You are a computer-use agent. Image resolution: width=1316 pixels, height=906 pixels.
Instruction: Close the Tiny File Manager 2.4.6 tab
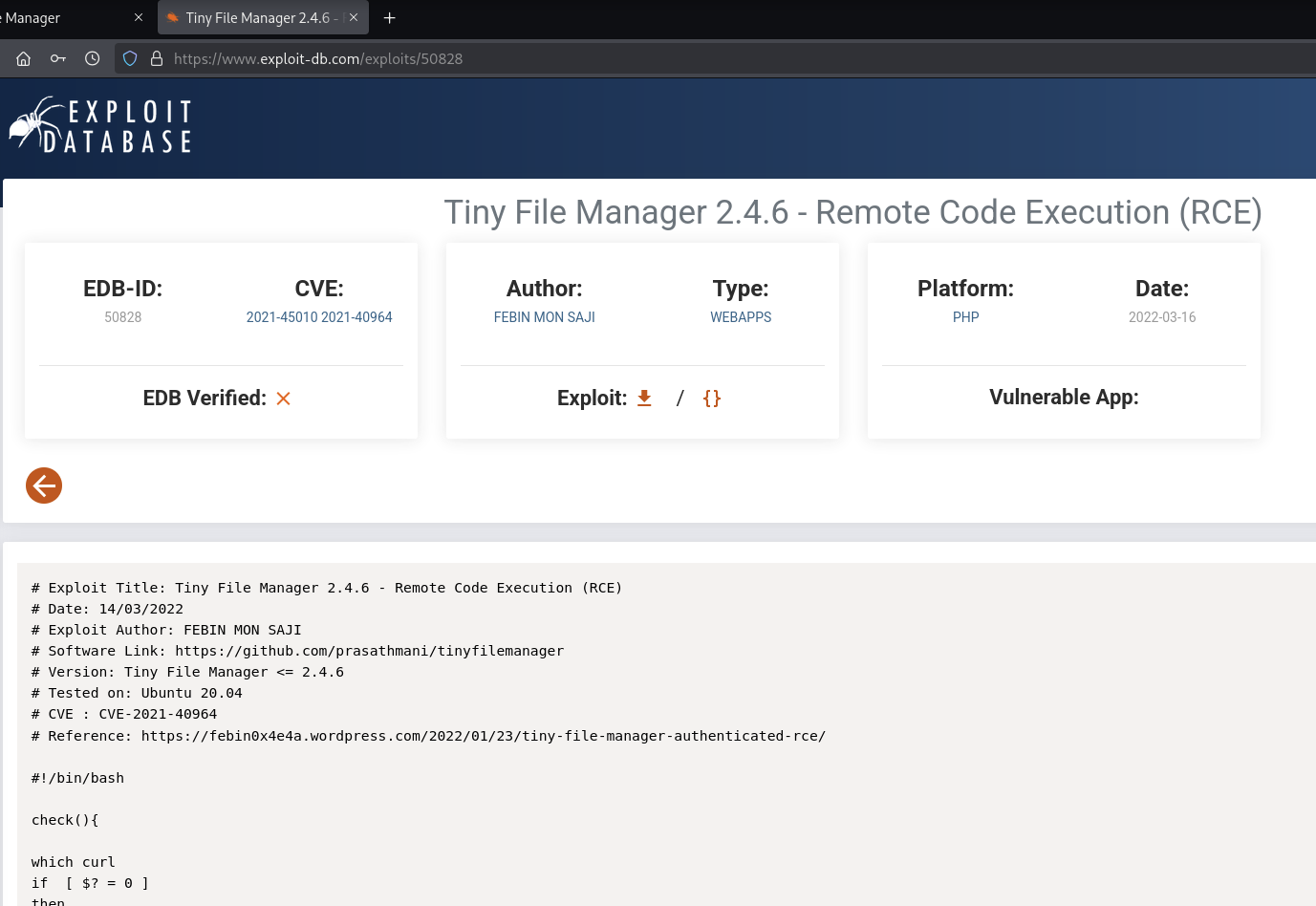click(x=354, y=17)
